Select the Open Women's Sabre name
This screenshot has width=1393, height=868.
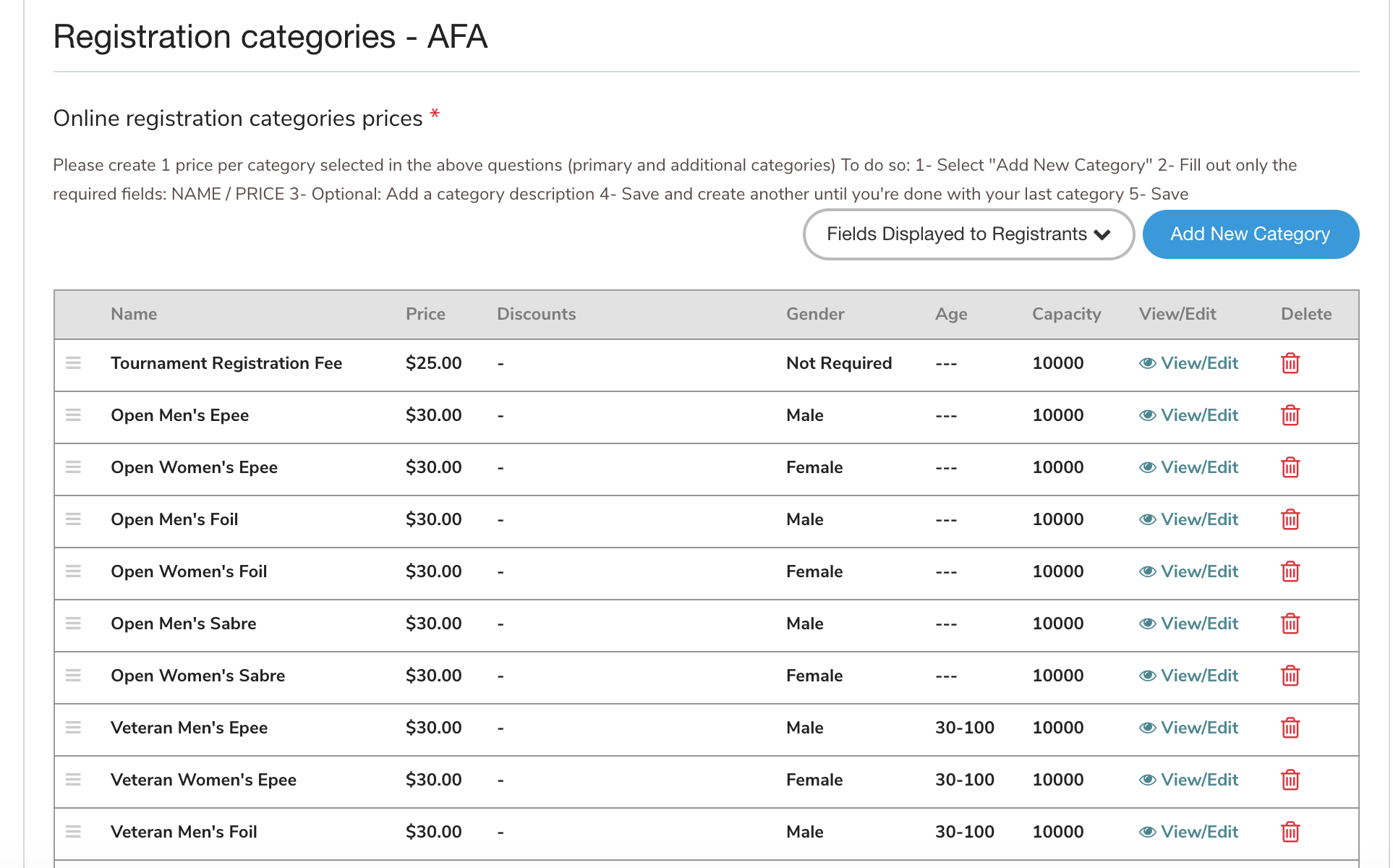click(197, 676)
